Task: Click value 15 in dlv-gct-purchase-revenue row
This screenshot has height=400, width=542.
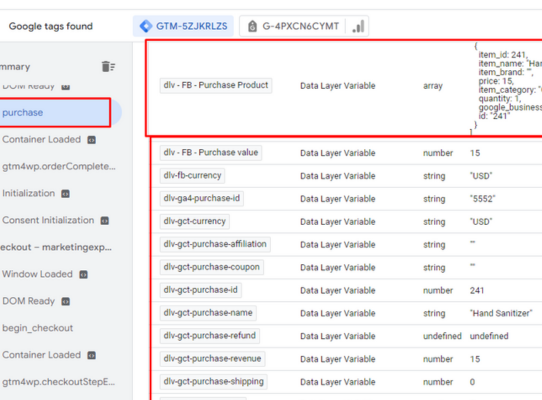Action: 475,359
